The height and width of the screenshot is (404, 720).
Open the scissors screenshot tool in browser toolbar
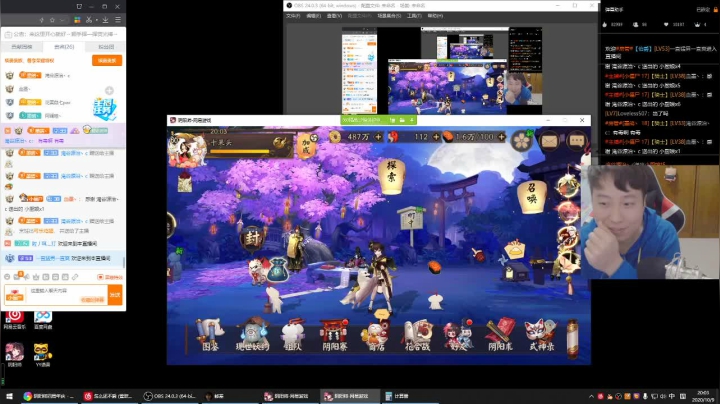click(89, 20)
